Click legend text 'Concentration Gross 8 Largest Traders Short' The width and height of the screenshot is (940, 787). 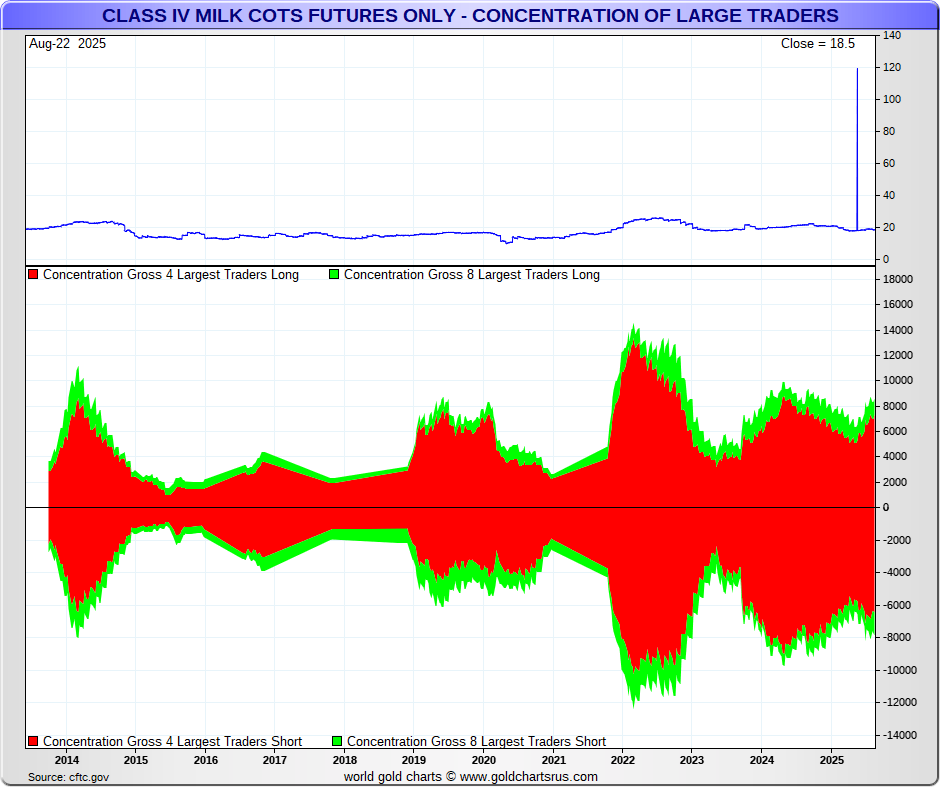(477, 741)
